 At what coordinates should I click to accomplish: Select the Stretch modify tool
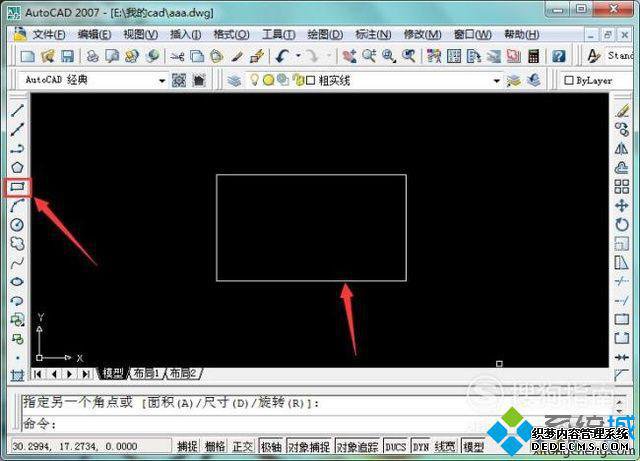[x=622, y=263]
